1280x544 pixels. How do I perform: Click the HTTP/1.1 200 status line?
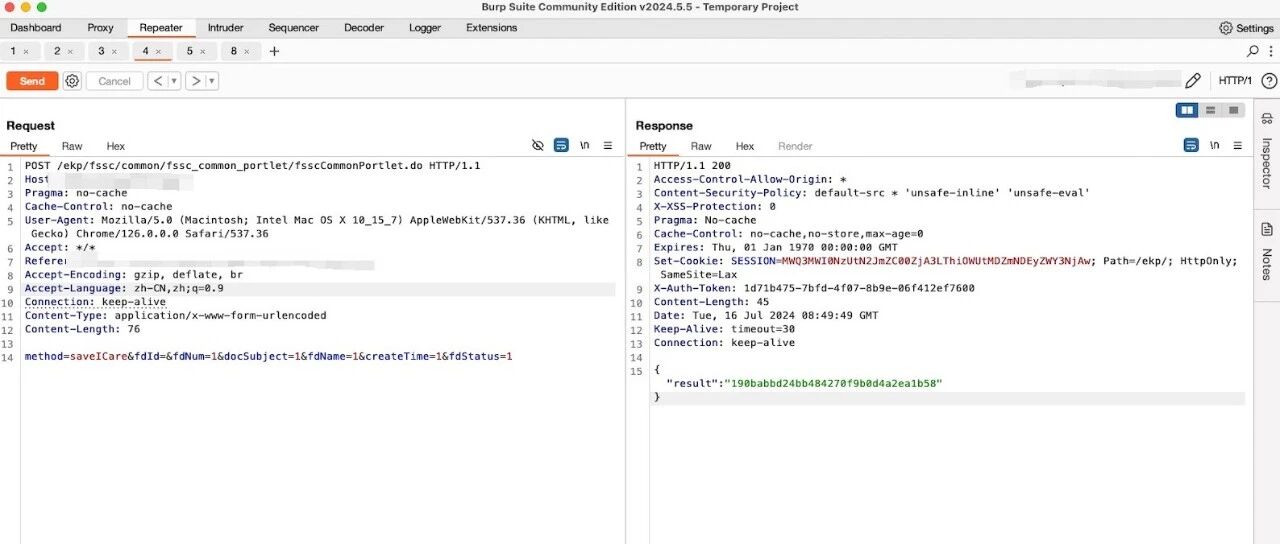[692, 165]
